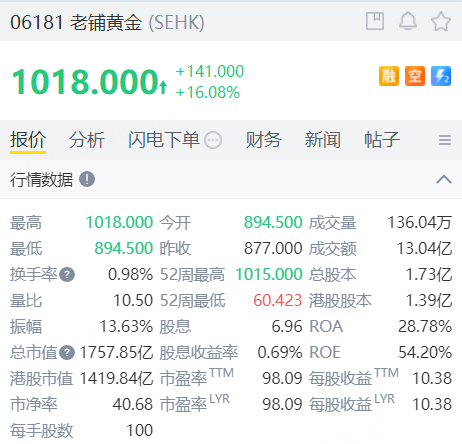This screenshot has width=462, height=444.
Task: Click the 股息收益率 label
Action: click(x=199, y=353)
